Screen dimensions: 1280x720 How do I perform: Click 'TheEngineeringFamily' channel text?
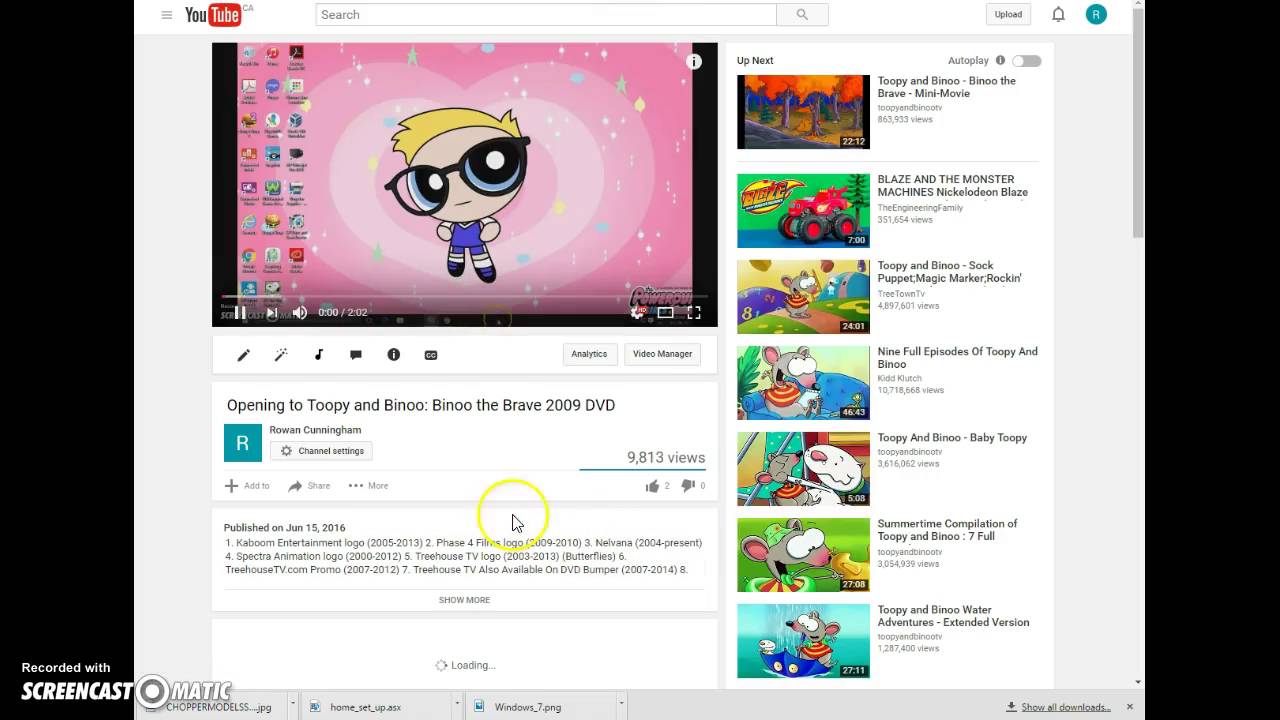(x=920, y=208)
